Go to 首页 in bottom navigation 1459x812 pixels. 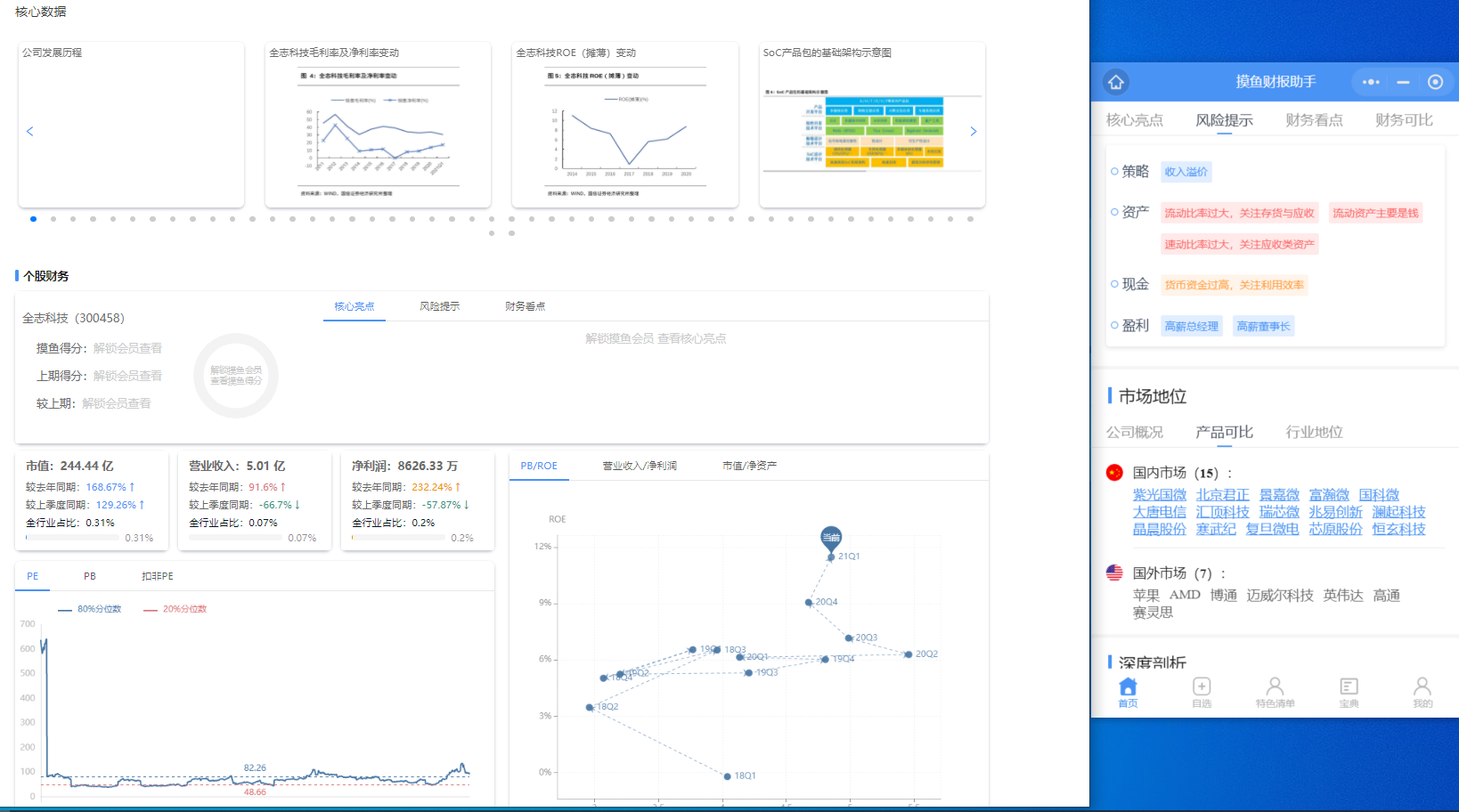[x=1128, y=692]
